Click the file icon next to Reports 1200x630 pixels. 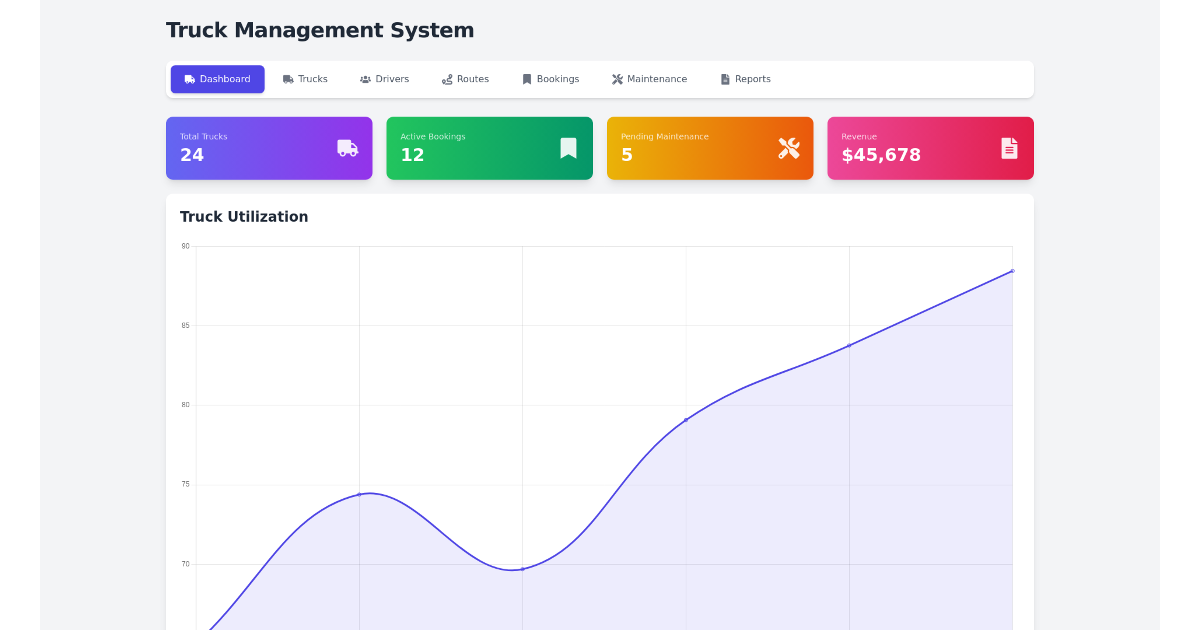click(723, 78)
